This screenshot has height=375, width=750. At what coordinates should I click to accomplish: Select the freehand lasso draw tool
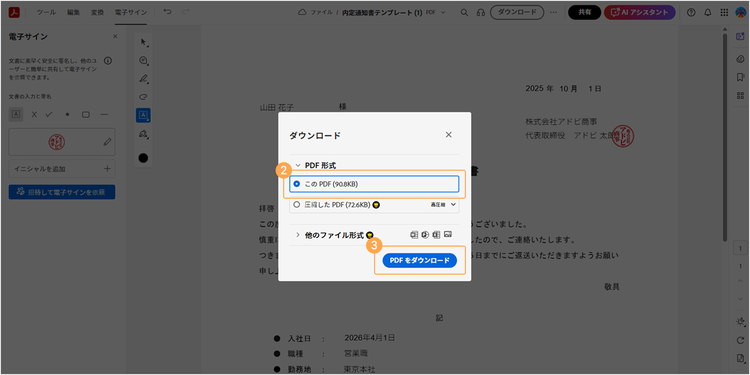pyautogui.click(x=143, y=97)
